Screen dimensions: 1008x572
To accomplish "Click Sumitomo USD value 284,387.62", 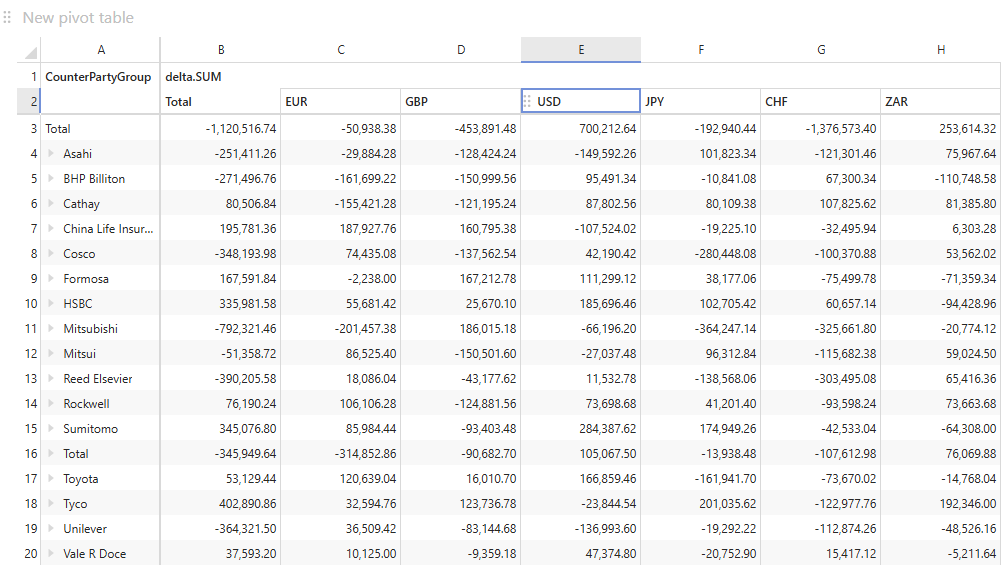I will tap(608, 429).
